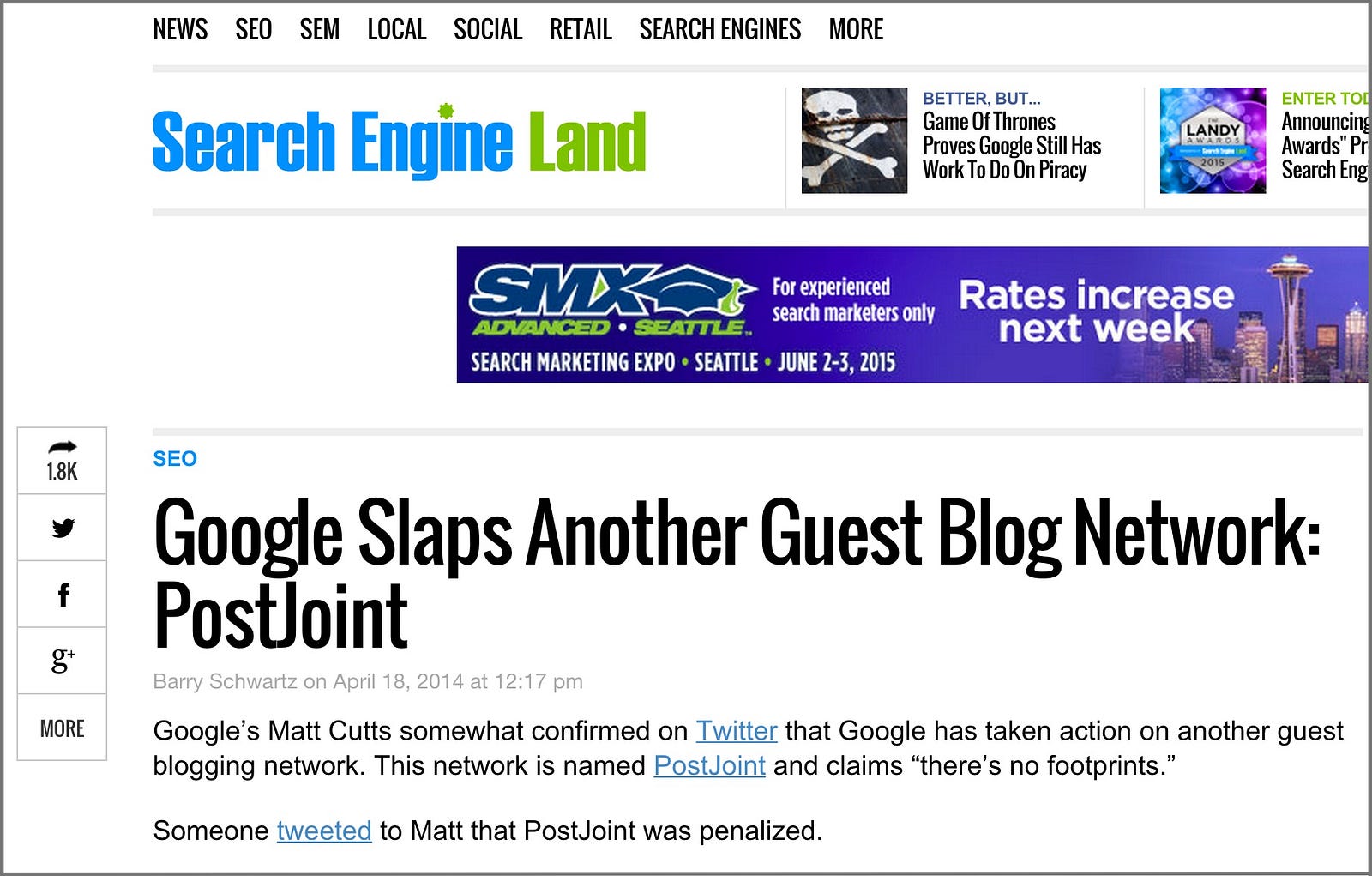Open the SOCIAL navigation item
Screen dimensions: 1372x876
point(487,30)
